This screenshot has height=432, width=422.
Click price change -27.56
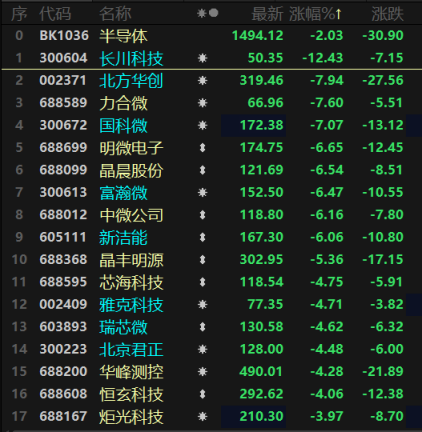click(x=383, y=80)
